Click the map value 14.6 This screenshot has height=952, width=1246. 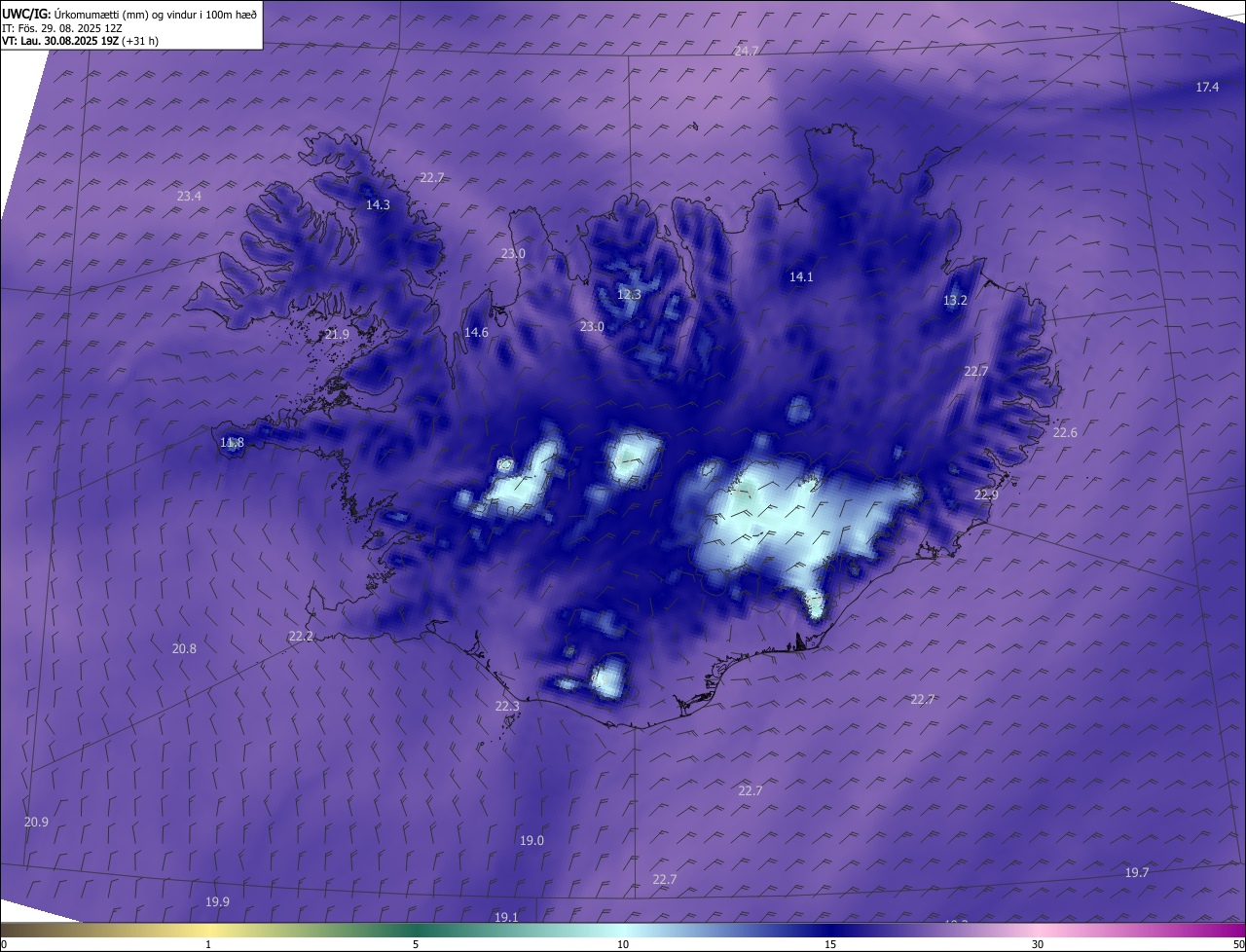[x=476, y=333]
